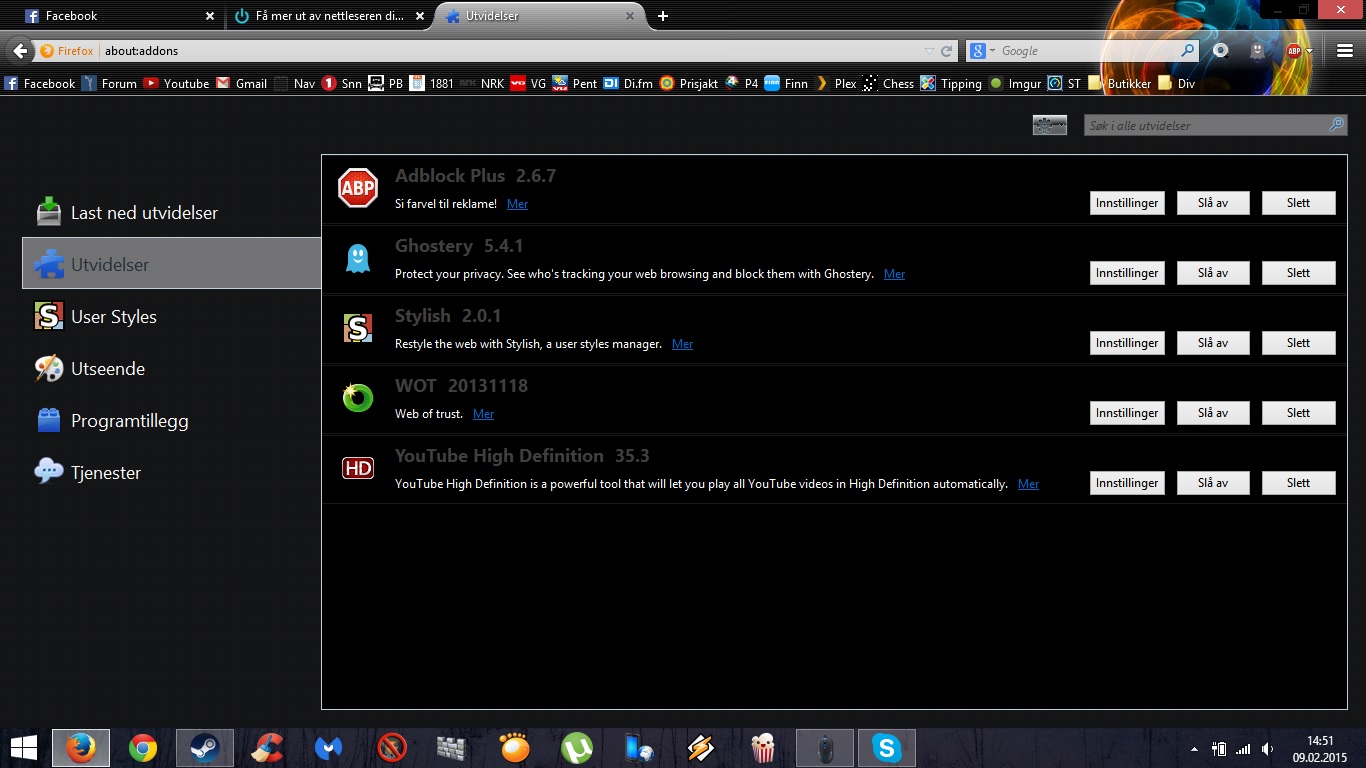This screenshot has width=1366, height=768.
Task: Open Innstillinger for WOT
Action: tap(1127, 413)
